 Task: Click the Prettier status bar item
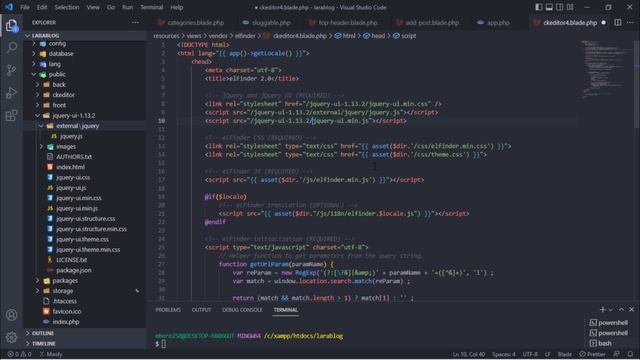592,354
